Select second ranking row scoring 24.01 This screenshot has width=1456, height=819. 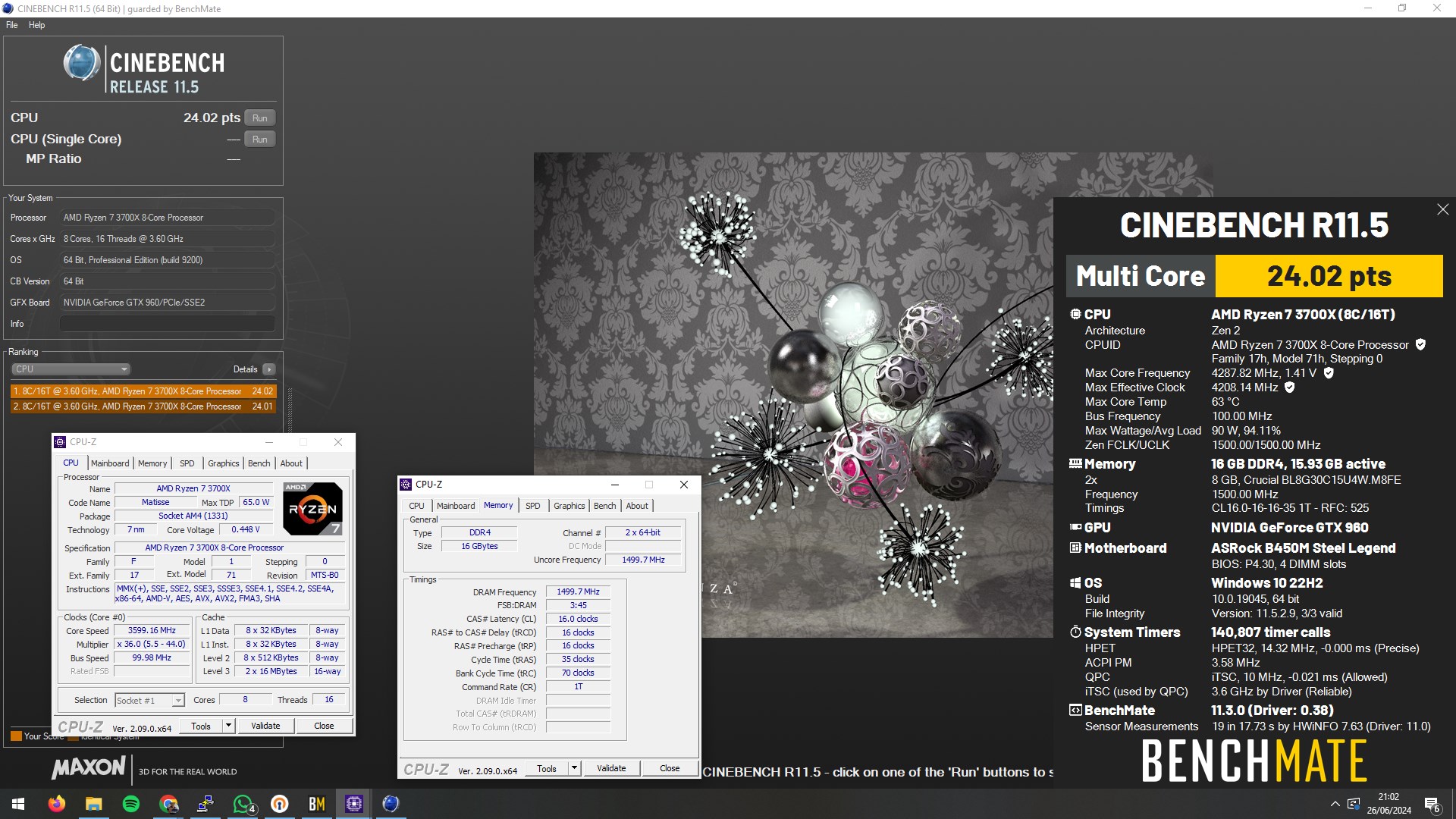pyautogui.click(x=143, y=406)
